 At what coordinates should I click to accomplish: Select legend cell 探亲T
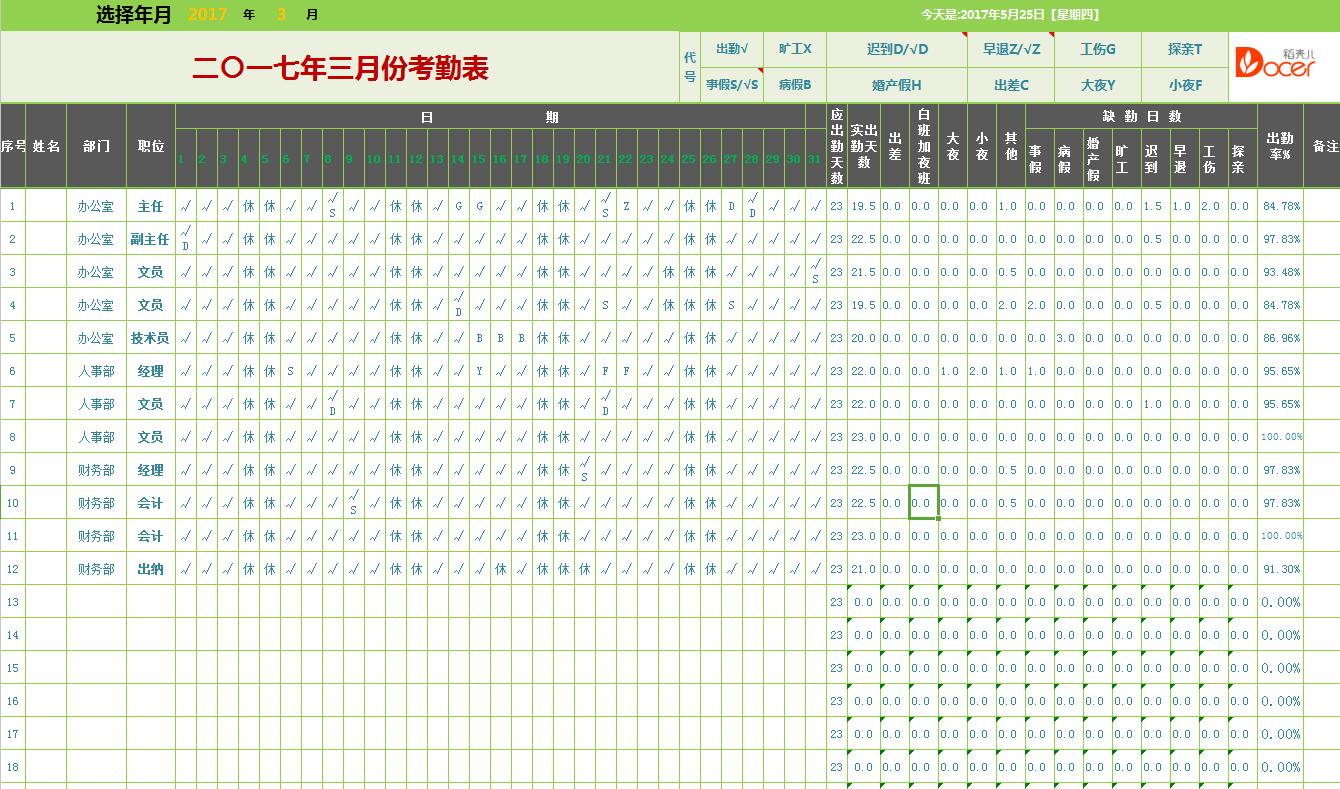pos(1185,49)
